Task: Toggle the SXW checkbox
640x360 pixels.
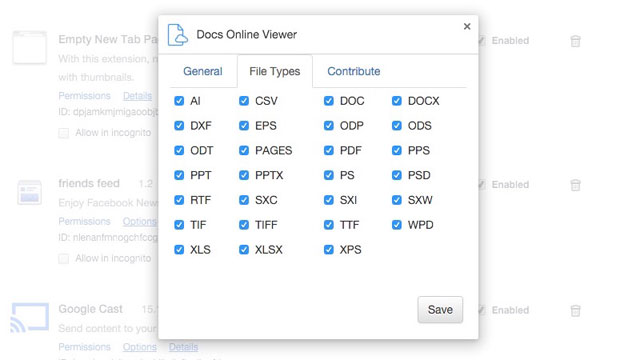Action: pyautogui.click(x=397, y=200)
